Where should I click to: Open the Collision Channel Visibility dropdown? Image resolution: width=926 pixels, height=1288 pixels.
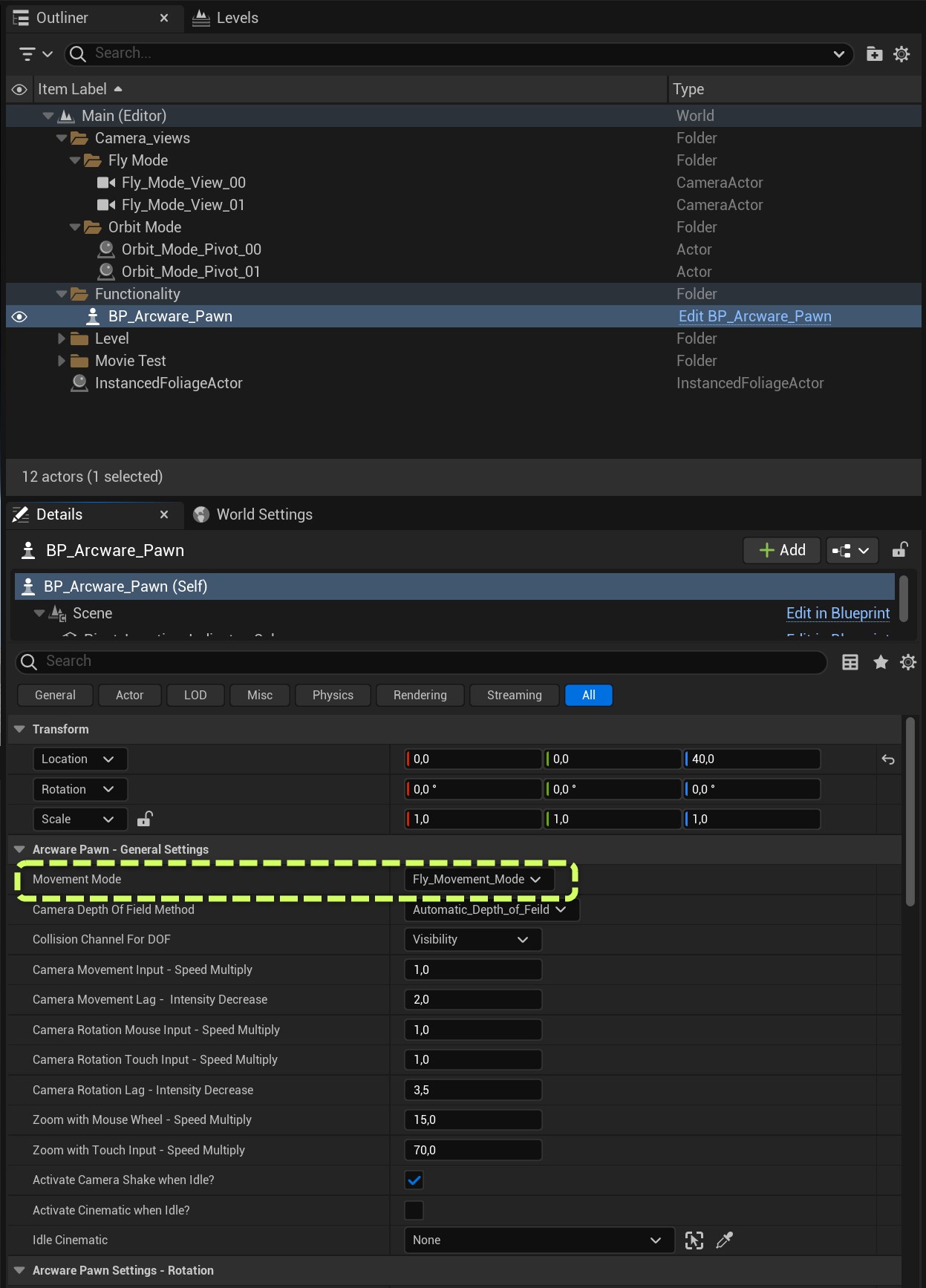coord(472,940)
